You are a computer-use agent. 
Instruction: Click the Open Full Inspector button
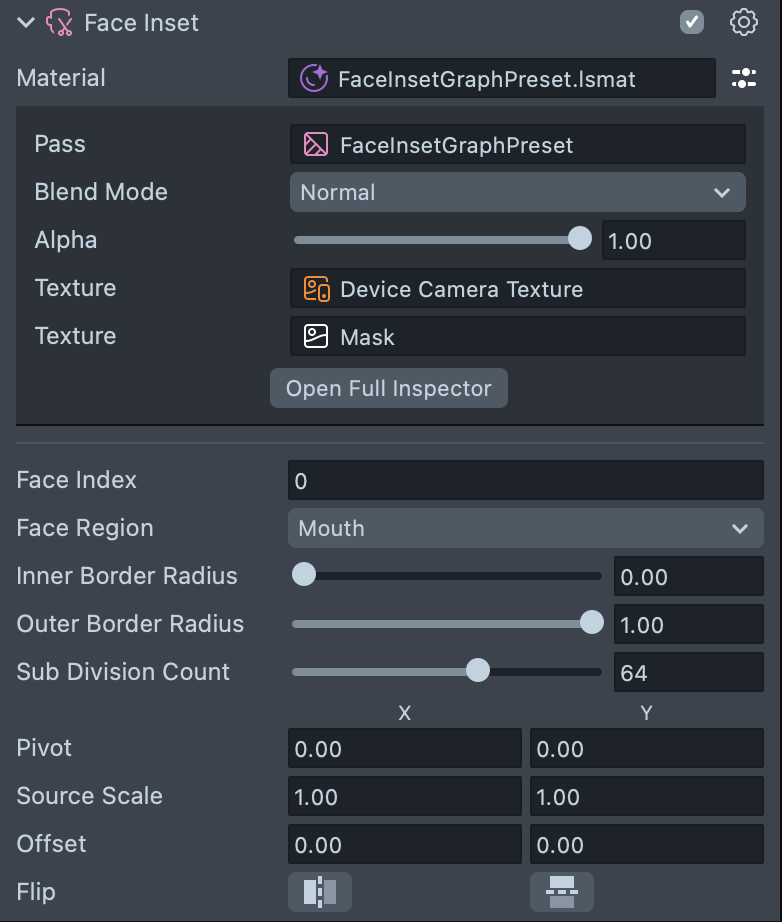tap(388, 388)
